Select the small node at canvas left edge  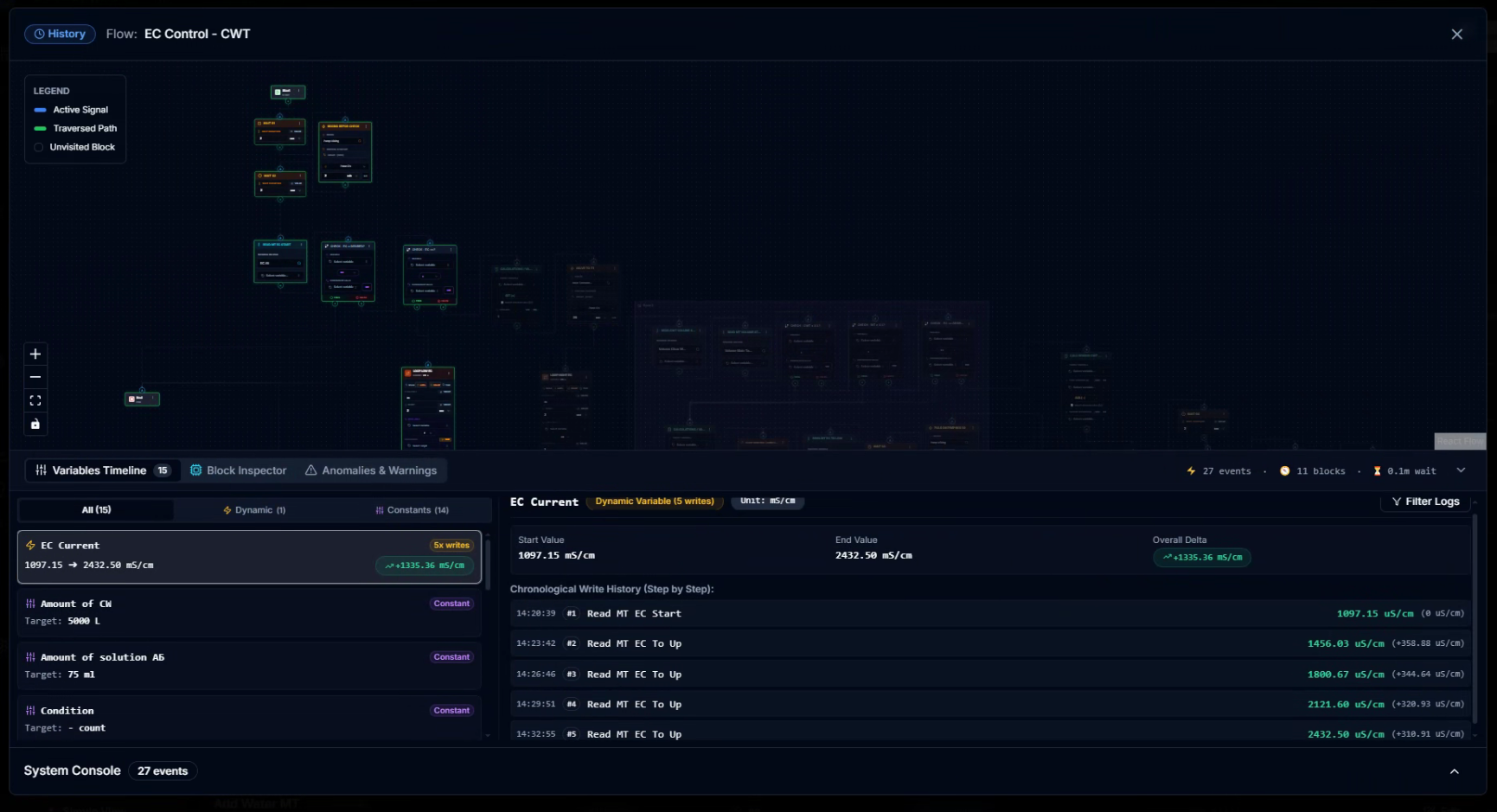(x=142, y=399)
